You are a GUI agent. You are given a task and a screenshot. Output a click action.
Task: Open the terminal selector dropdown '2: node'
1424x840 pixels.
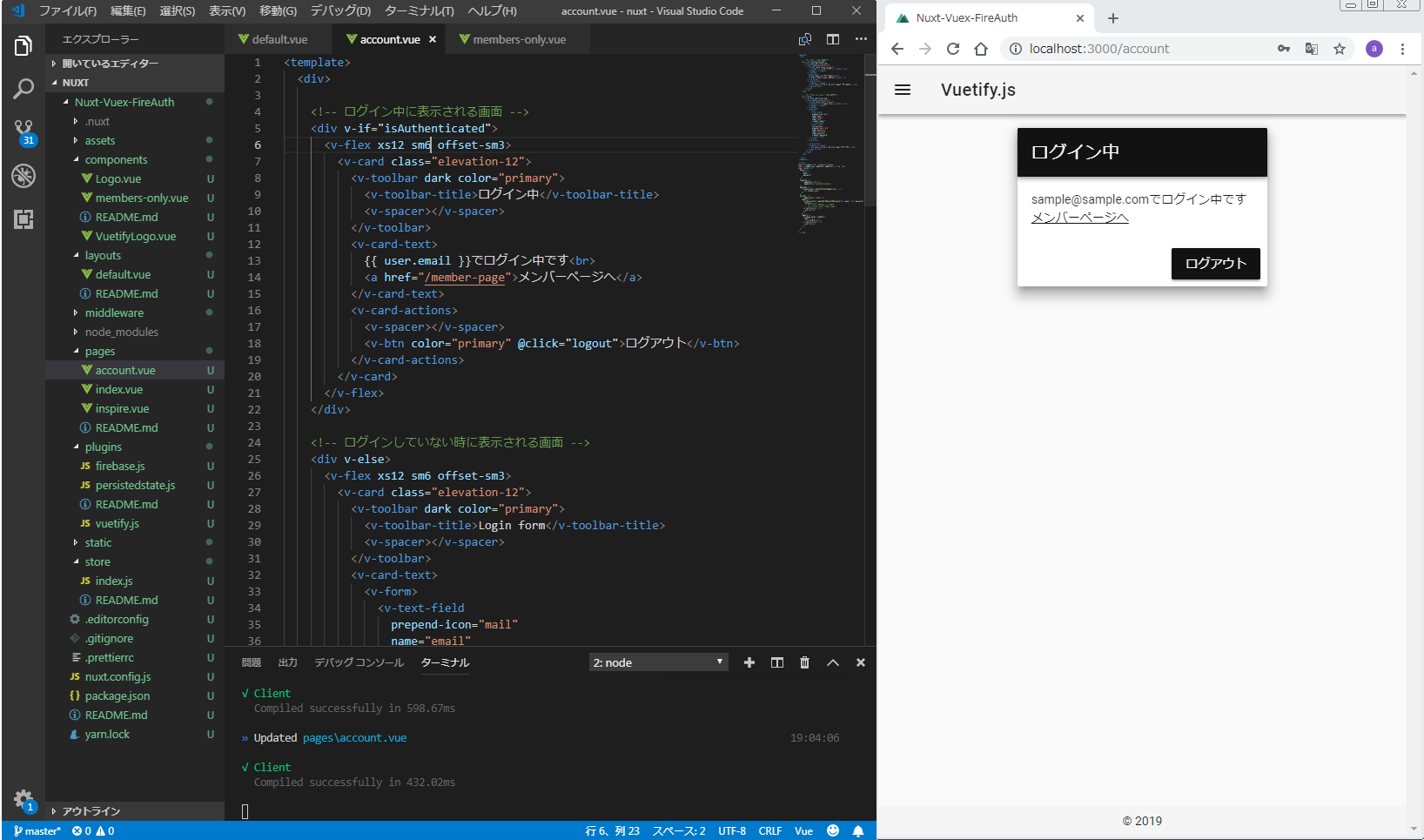pos(658,662)
